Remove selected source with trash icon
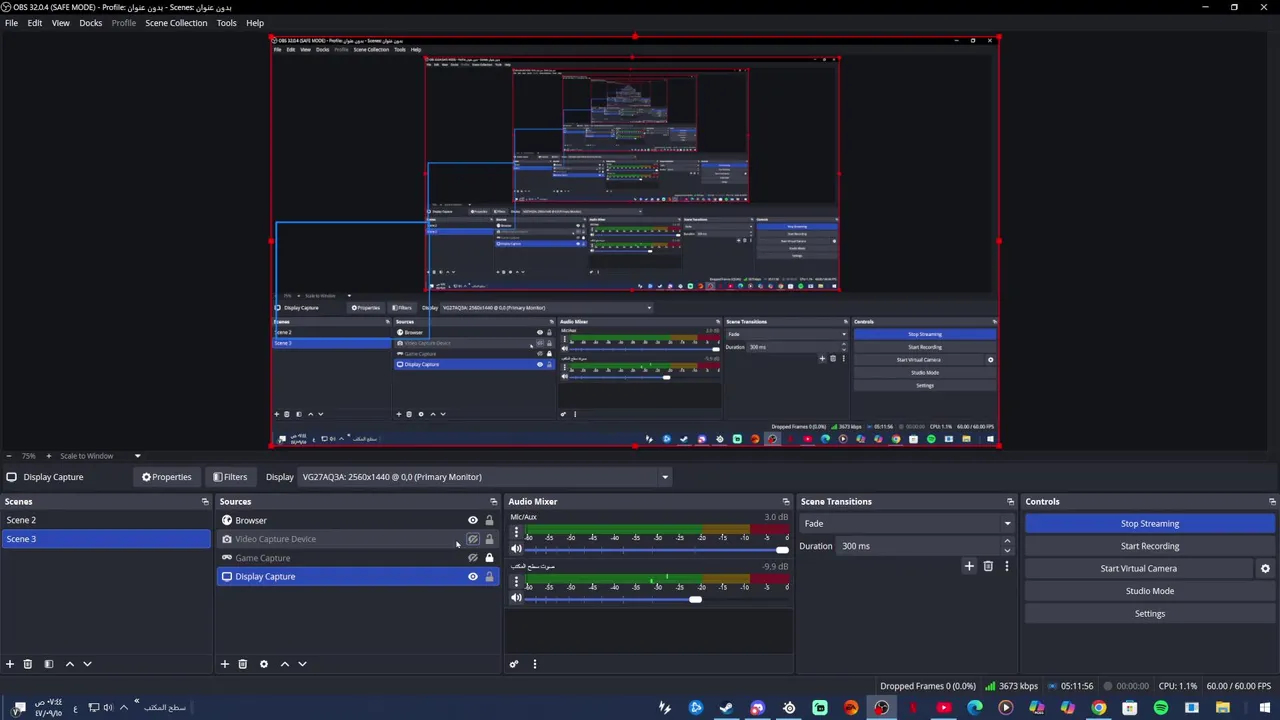This screenshot has width=1280, height=720. coord(242,664)
